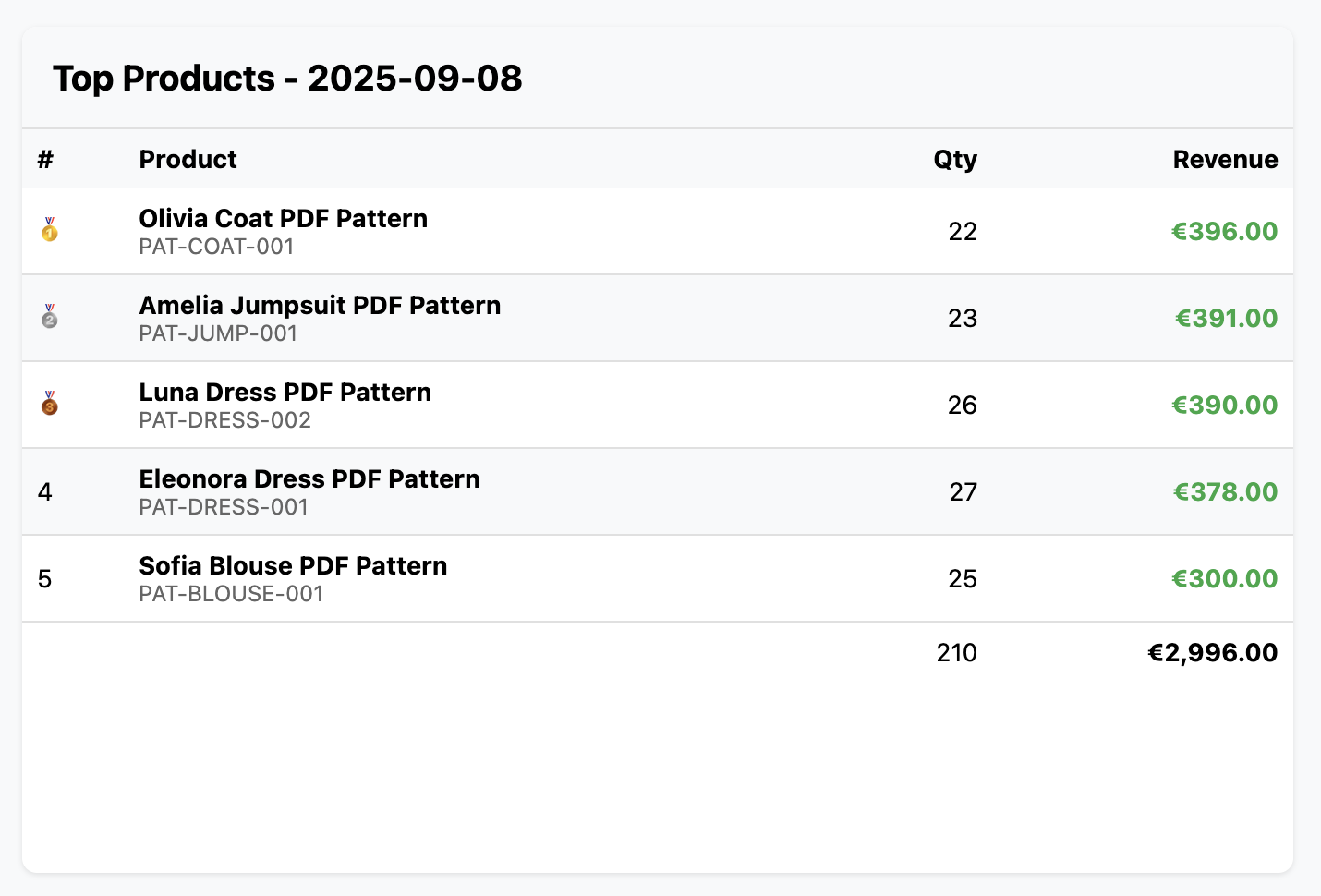Click the total quantity 210
This screenshot has height=896, width=1321.
[956, 653]
